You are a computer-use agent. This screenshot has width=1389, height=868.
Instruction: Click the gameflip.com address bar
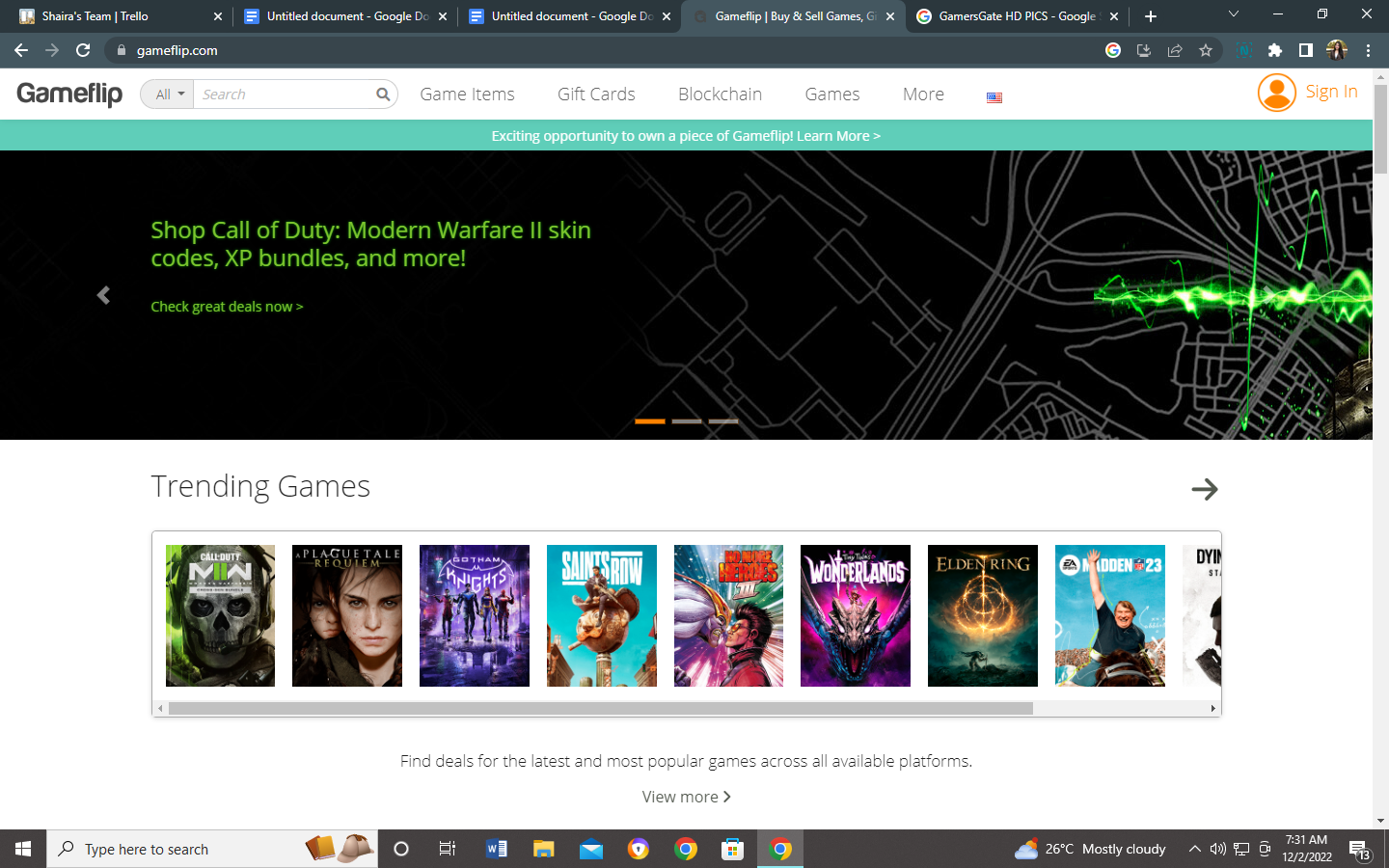coord(177,50)
